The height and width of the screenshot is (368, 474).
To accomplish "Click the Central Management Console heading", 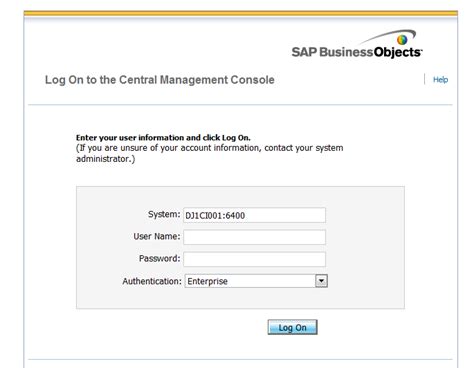I will point(160,80).
